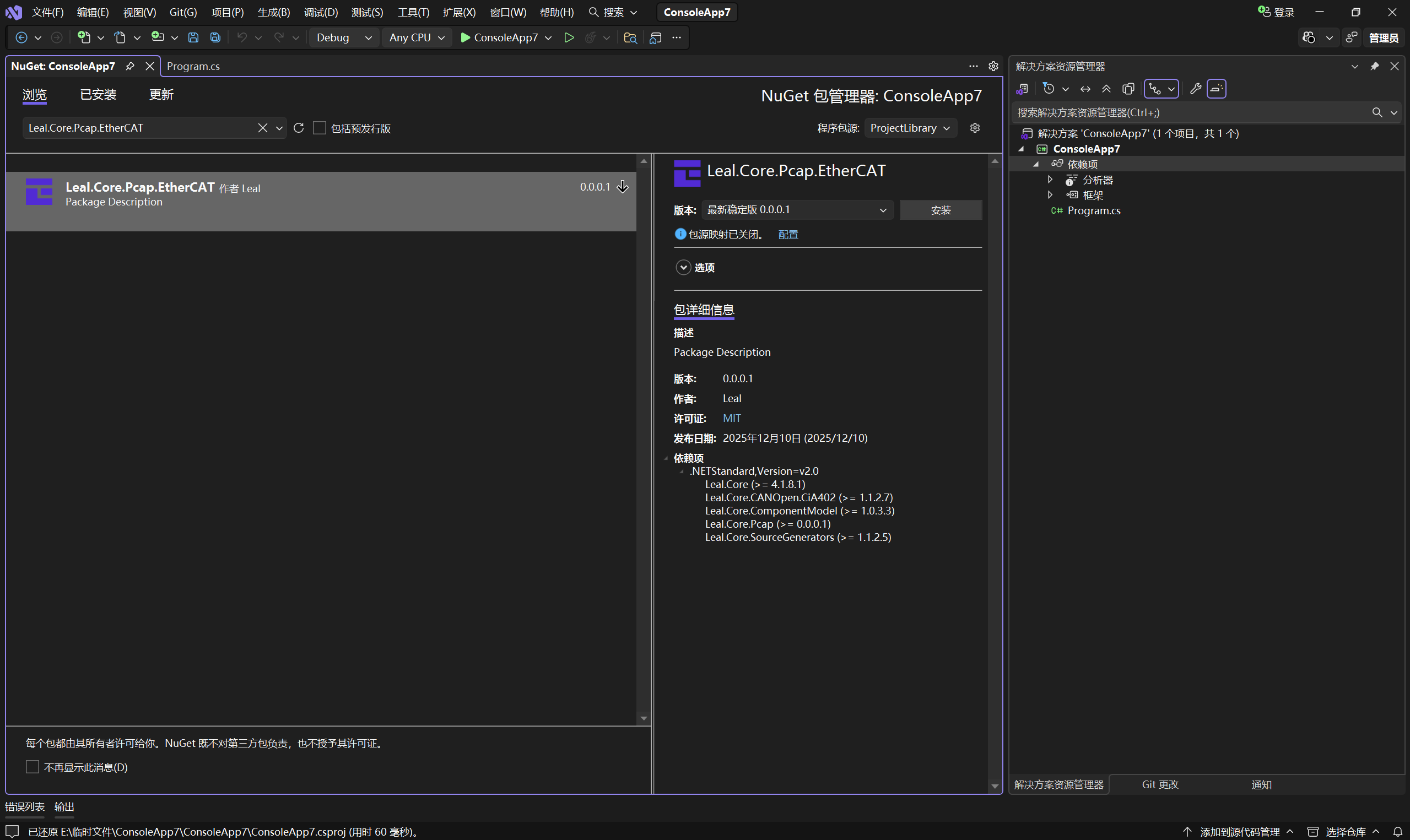
Task: Click download arrow on Leal.Core.Pcap.EtherCAT package row
Action: pos(623,187)
